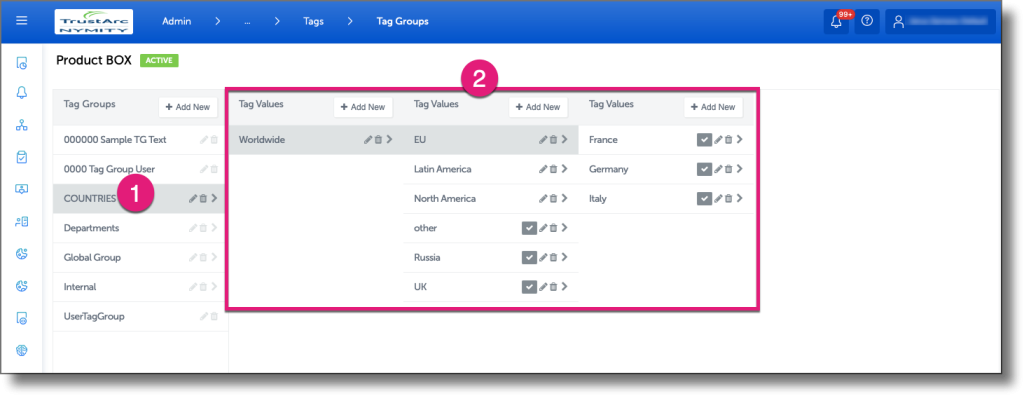Add new tag value in second Tag Values column
Image resolution: width=1024 pixels, height=396 pixels.
point(538,107)
